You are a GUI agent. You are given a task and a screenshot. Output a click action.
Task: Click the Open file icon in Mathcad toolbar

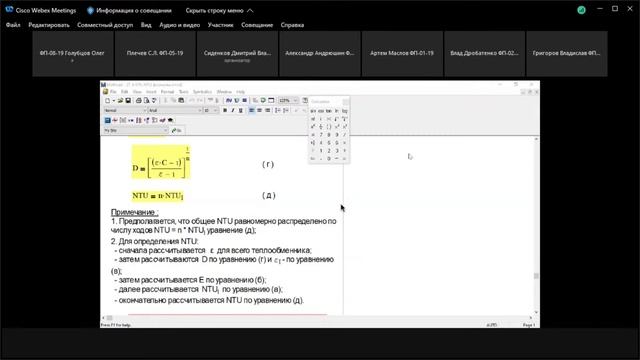pos(120,100)
